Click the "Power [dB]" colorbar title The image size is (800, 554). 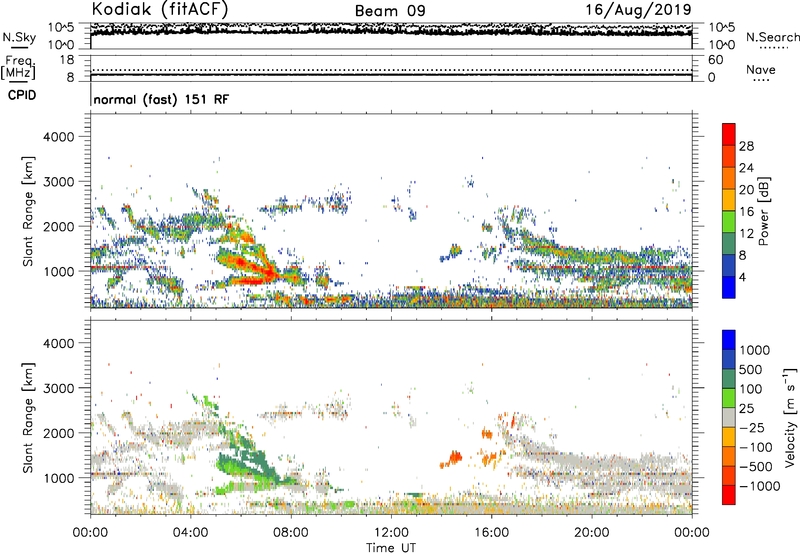[764, 211]
